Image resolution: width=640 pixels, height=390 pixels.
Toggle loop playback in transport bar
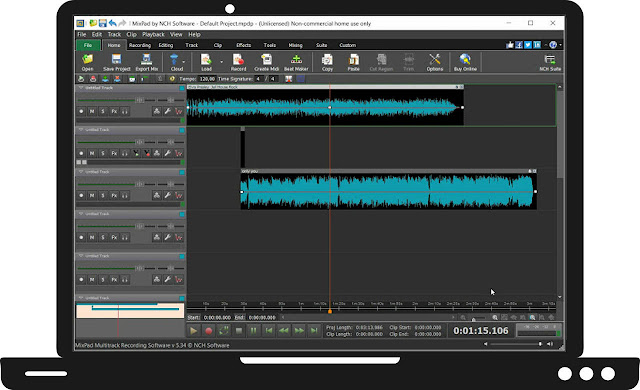[x=223, y=330]
